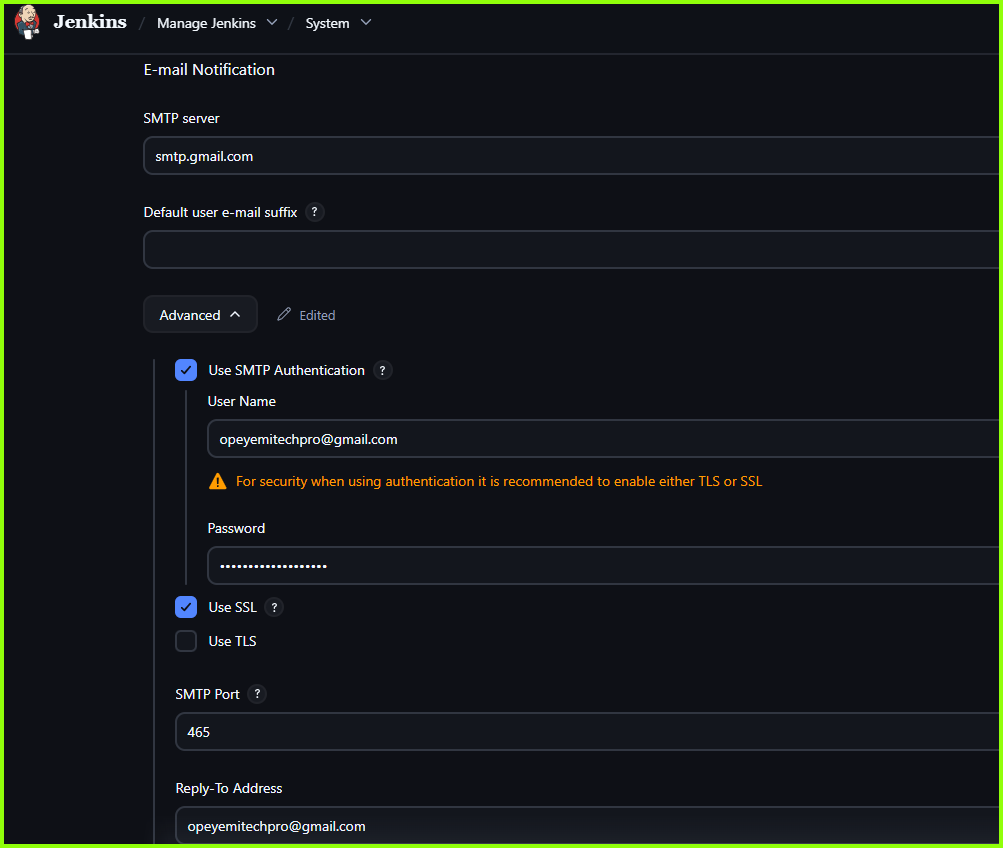Select the Password field
This screenshot has width=1003, height=848.
coord(500,565)
